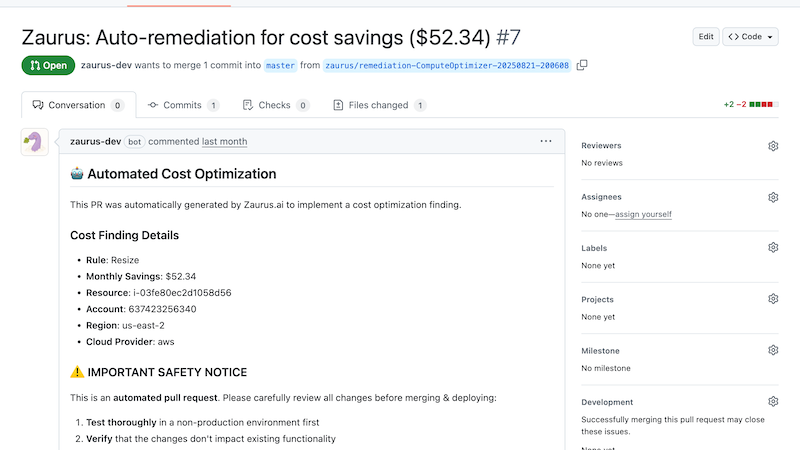The image size is (800, 450).
Task: Open Projects settings gear
Action: 773,299
